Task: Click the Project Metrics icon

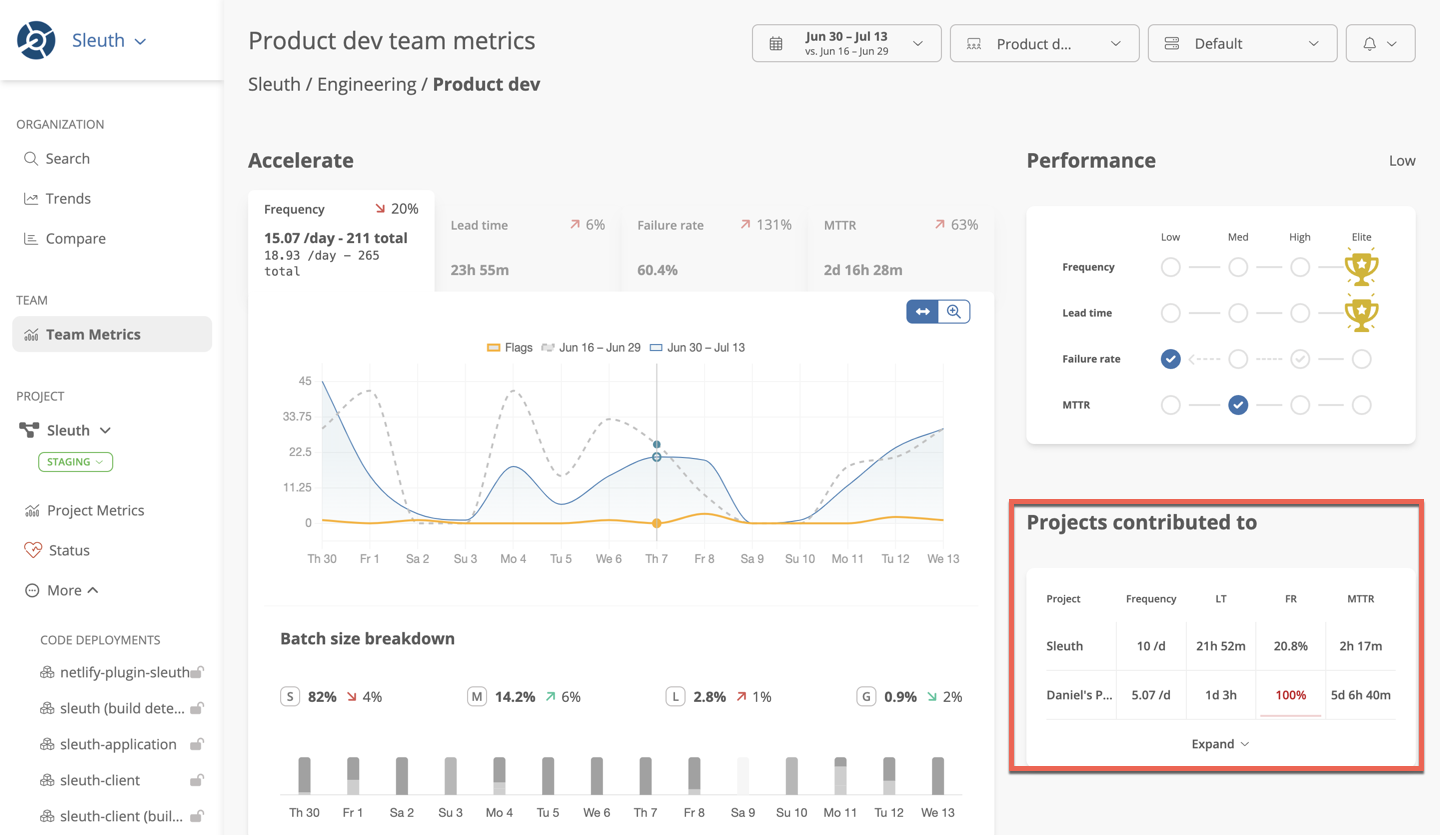Action: [32, 510]
